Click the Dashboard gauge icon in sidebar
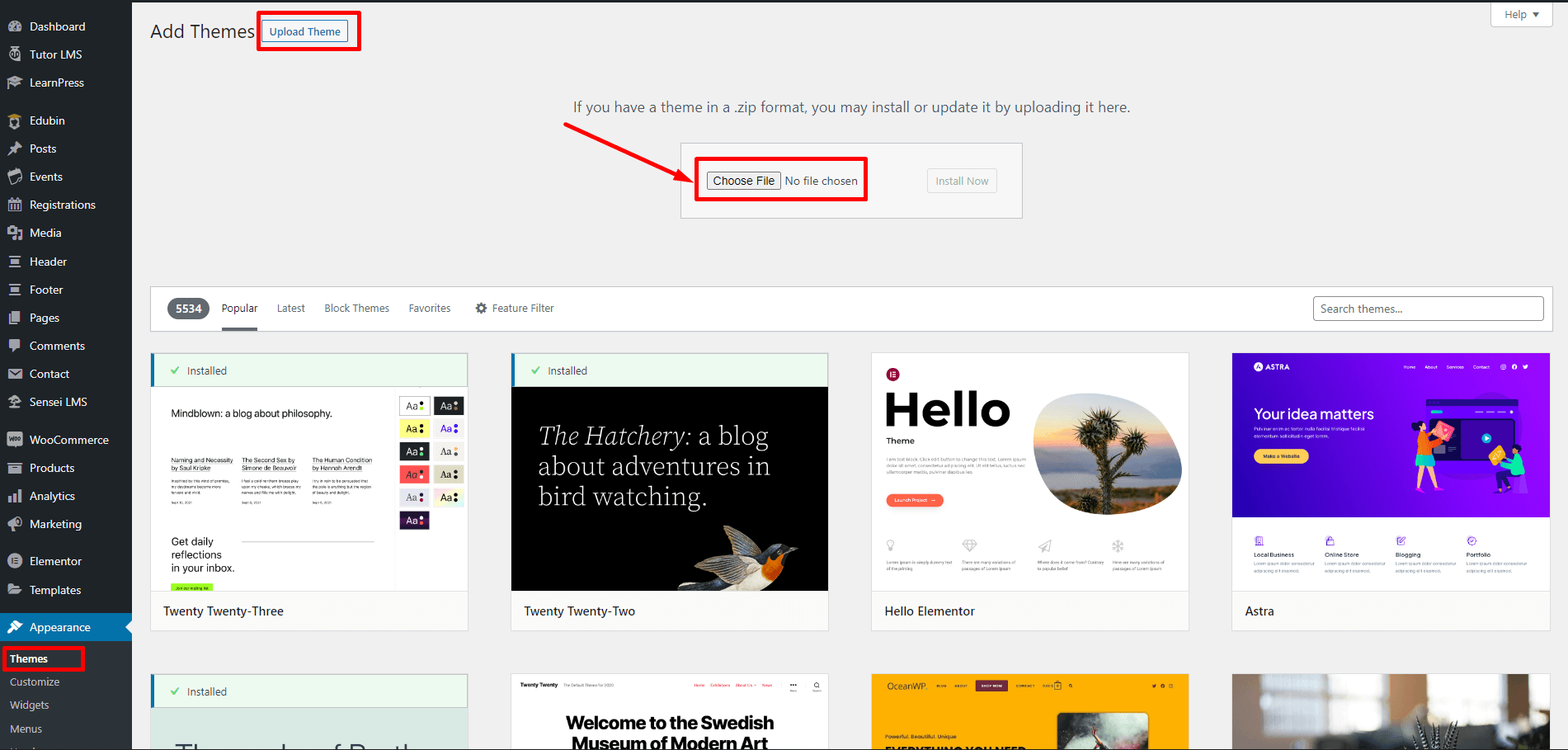1568x750 pixels. 15,26
